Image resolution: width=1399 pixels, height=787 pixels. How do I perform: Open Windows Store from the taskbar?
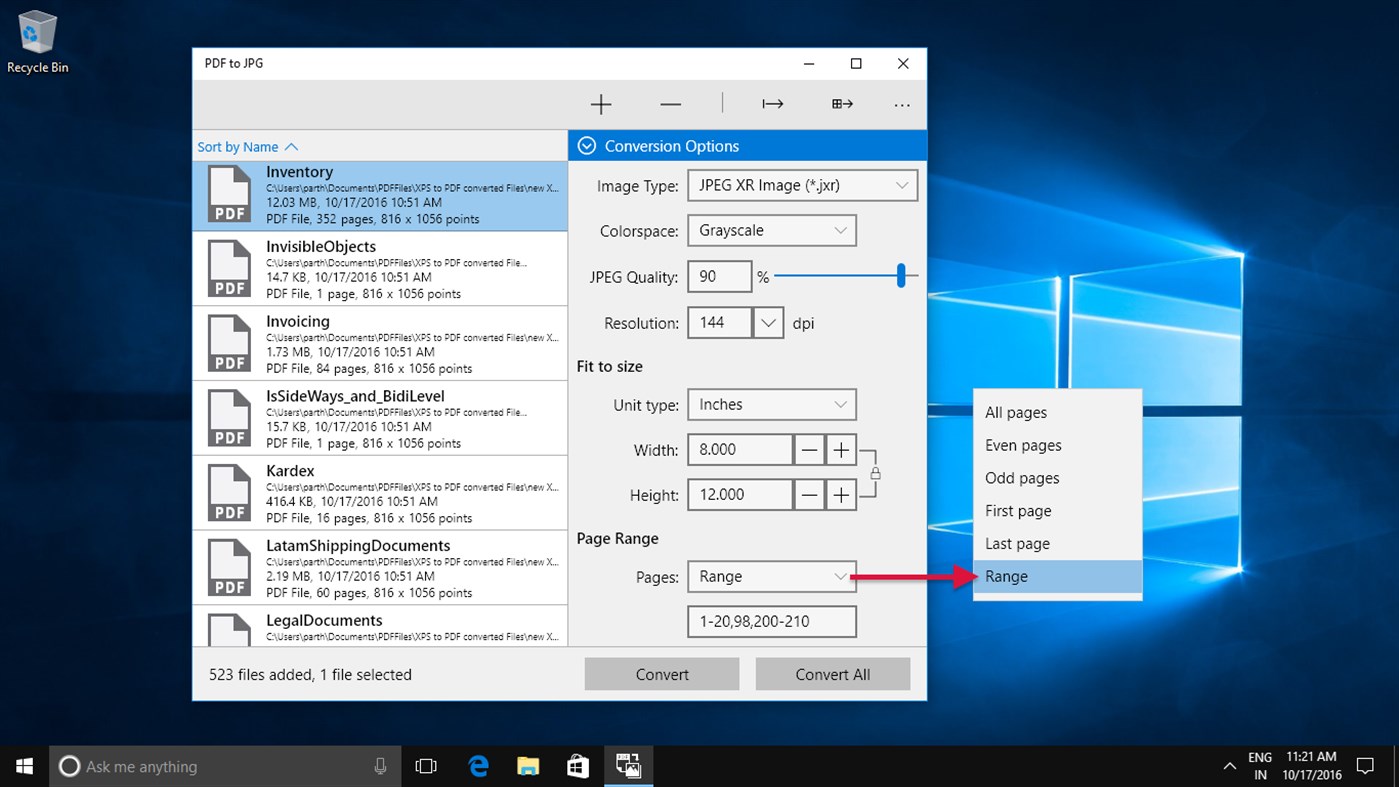point(578,766)
